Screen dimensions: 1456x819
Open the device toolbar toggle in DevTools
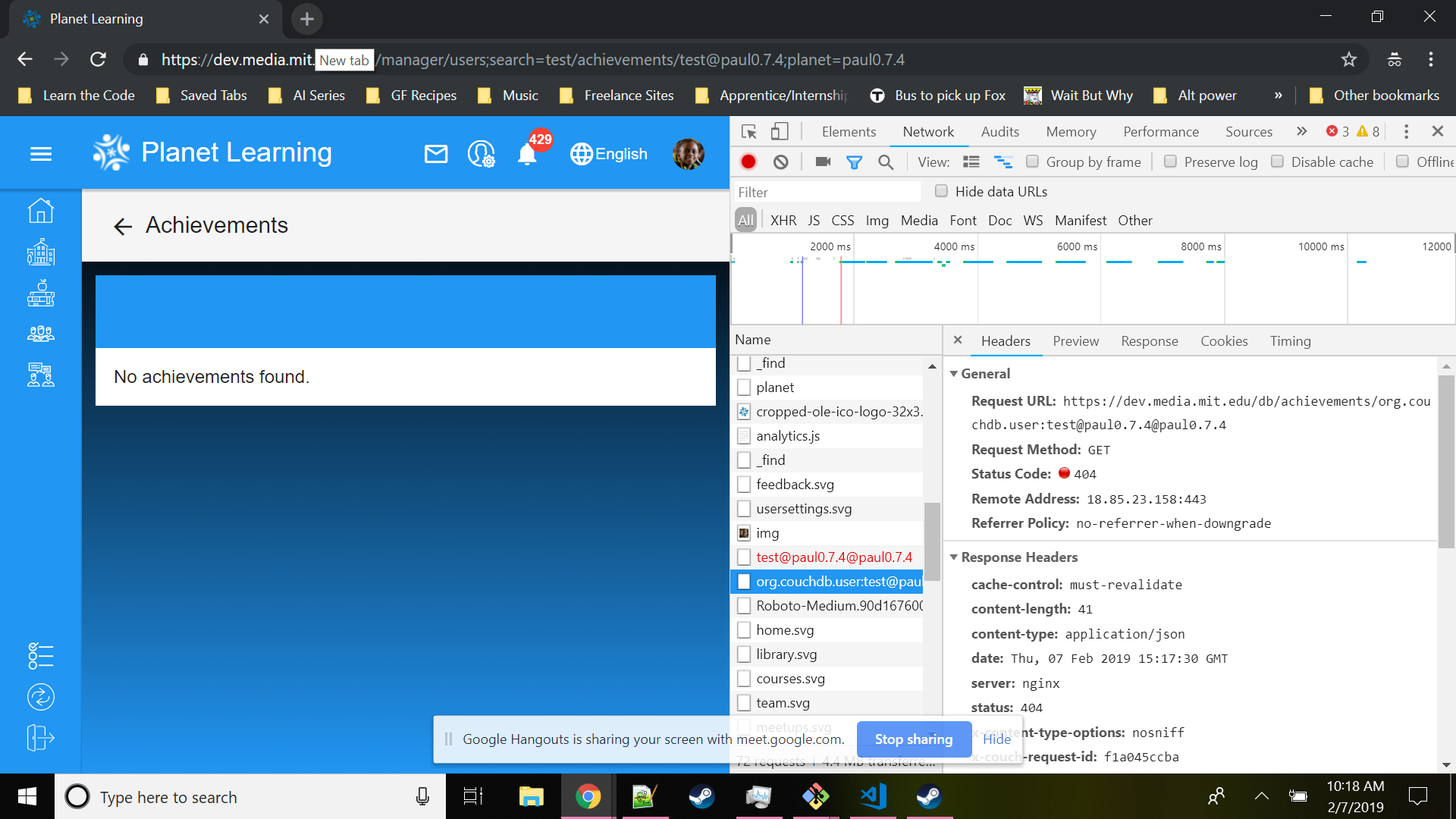point(779,131)
